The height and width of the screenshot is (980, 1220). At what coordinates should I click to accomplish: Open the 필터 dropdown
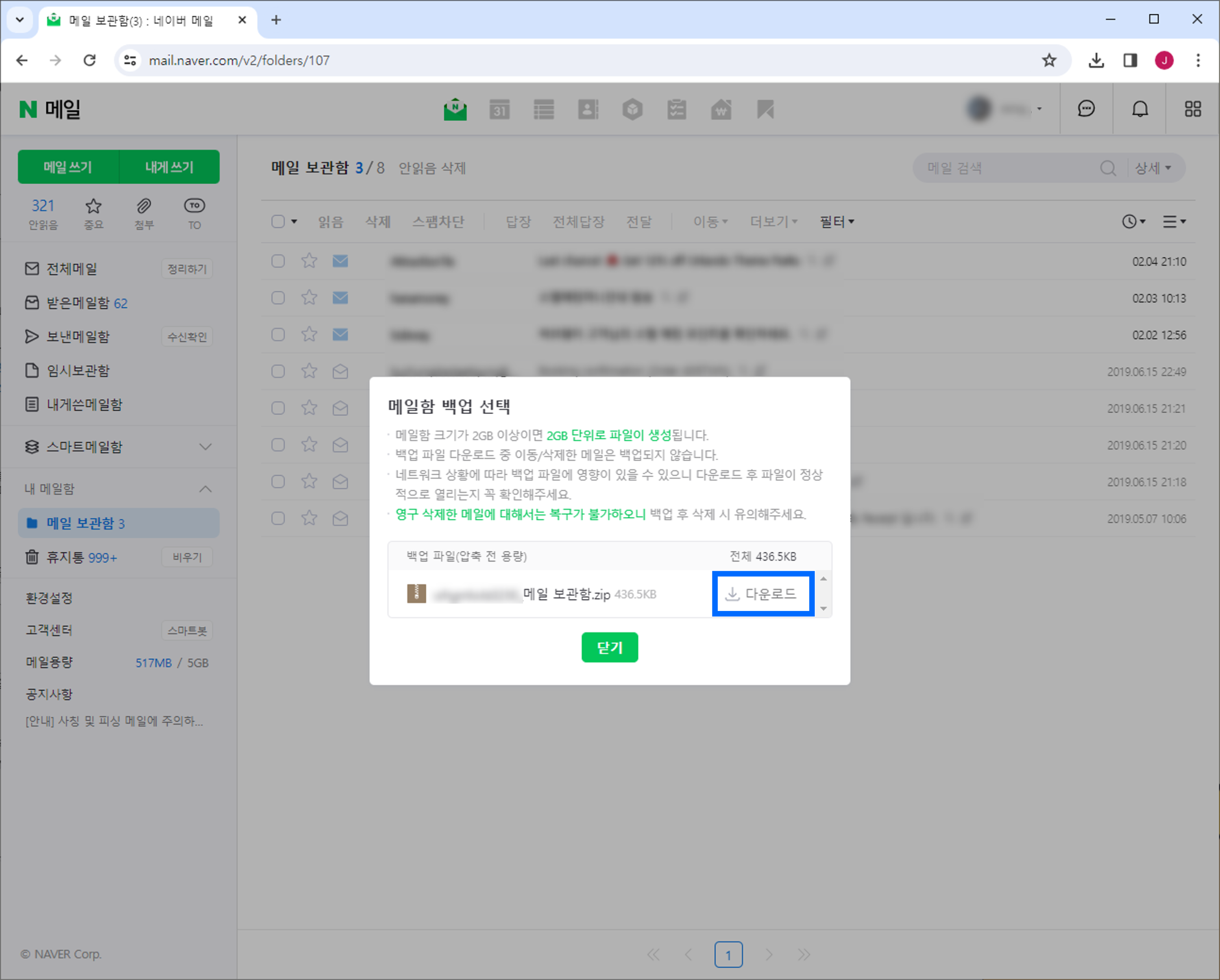click(837, 222)
